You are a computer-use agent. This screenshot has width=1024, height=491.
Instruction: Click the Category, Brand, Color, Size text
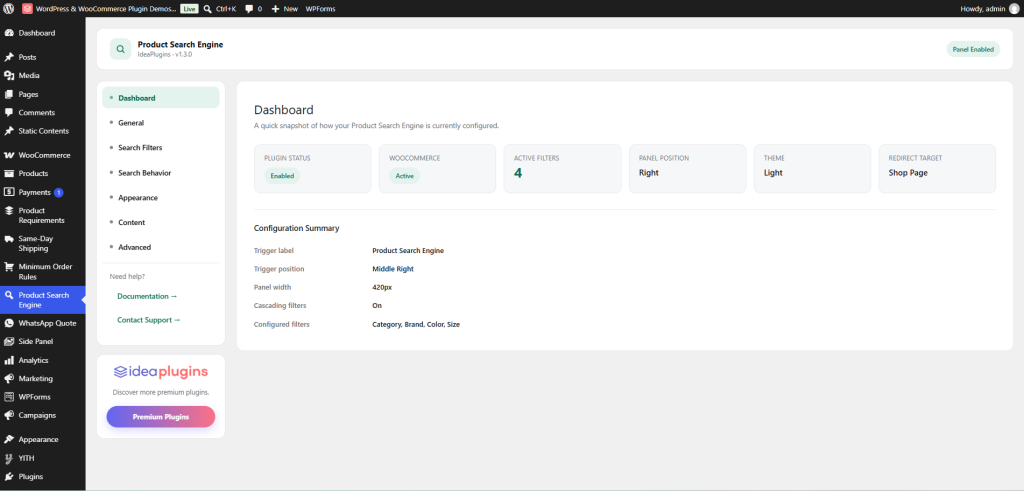tap(416, 325)
